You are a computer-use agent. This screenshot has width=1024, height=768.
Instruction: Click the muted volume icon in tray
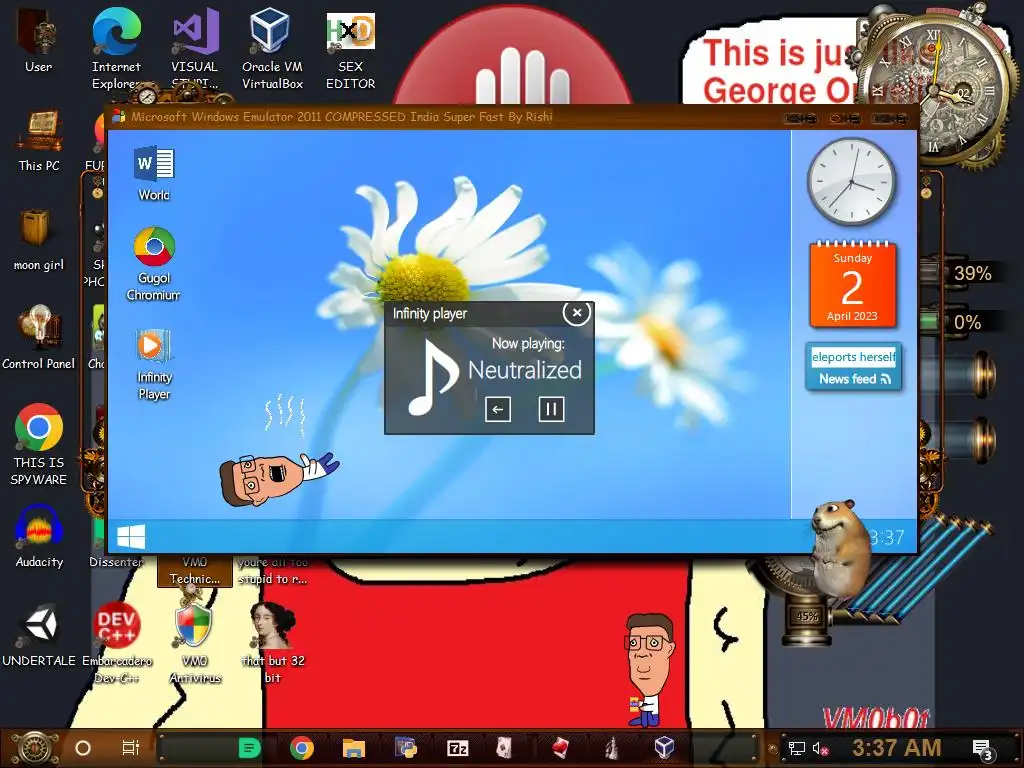821,749
